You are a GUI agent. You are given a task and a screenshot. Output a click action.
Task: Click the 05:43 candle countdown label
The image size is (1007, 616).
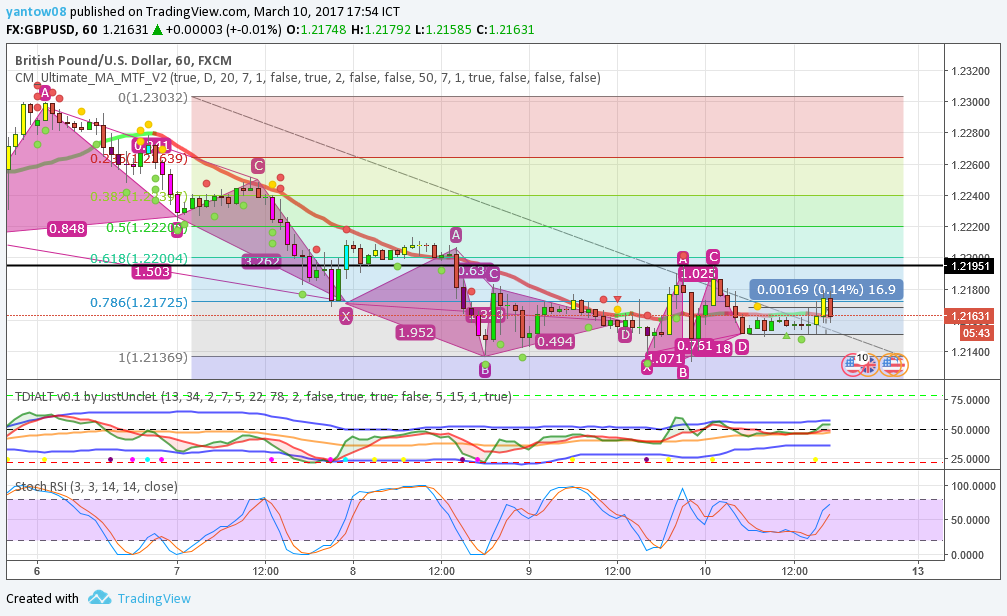[x=977, y=333]
